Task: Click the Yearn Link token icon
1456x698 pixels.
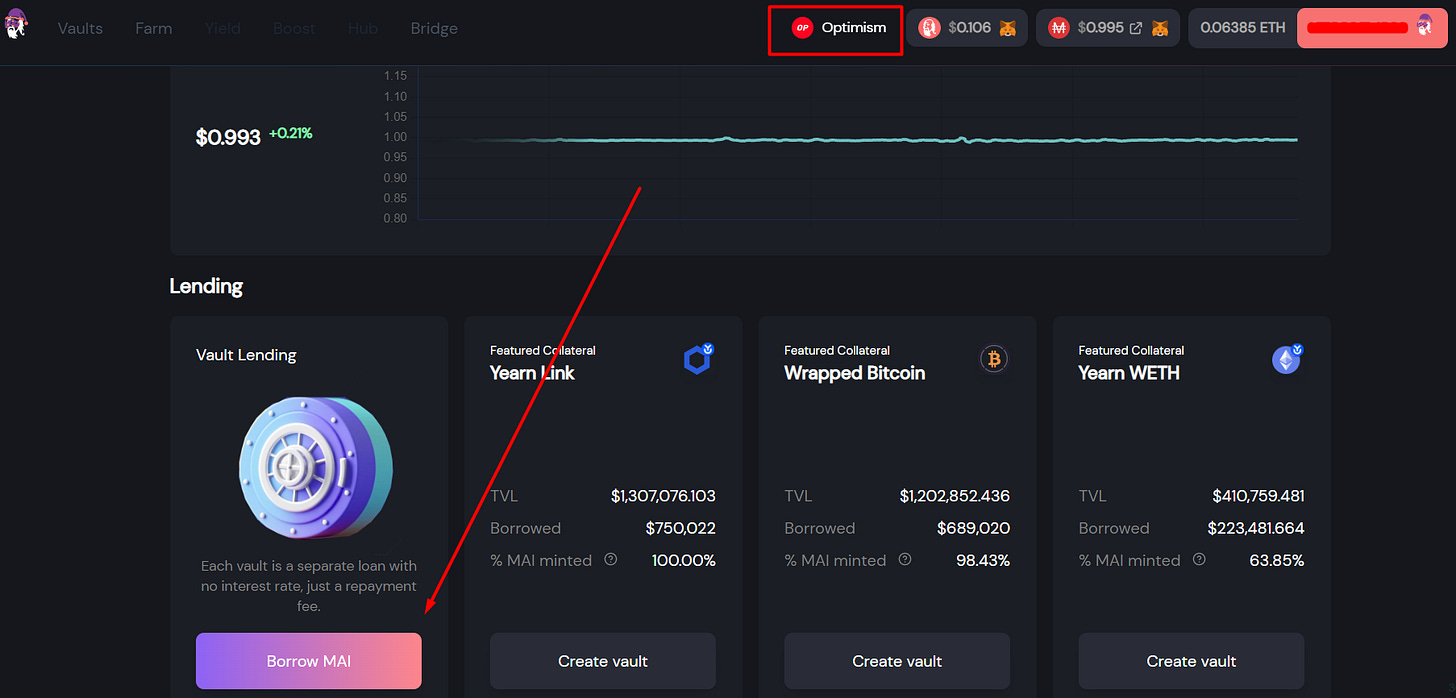Action: coord(698,359)
